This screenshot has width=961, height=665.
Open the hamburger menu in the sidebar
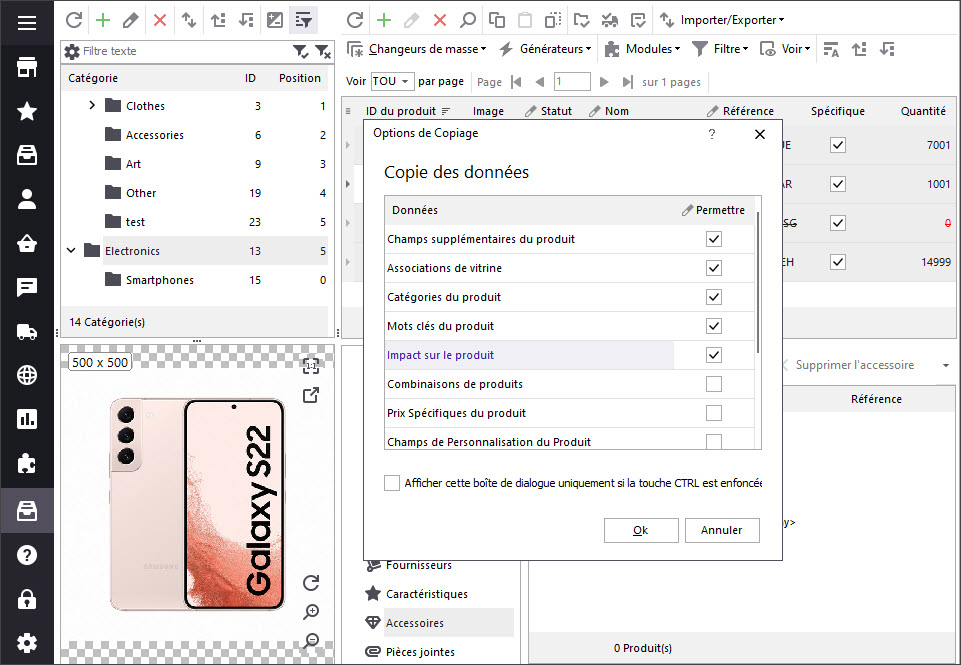[x=26, y=23]
